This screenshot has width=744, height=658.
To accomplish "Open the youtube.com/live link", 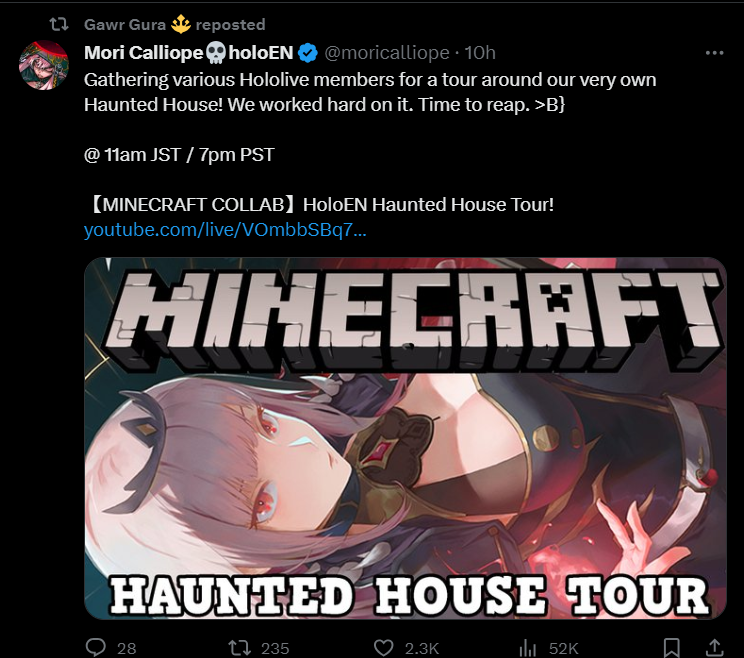I will pos(225,230).
